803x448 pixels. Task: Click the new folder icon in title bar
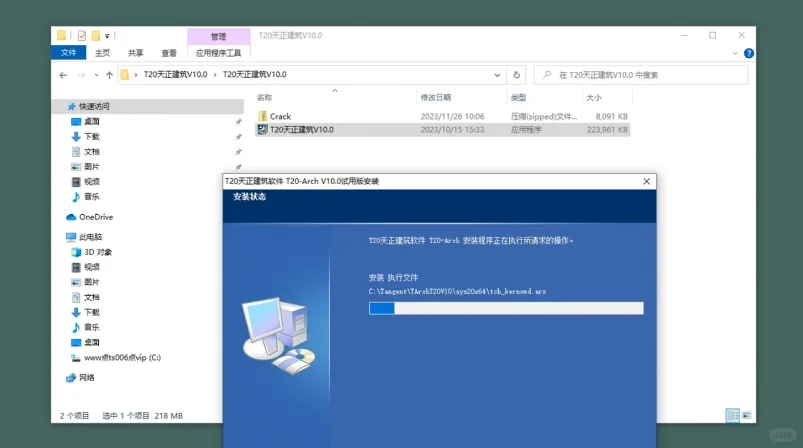tap(96, 35)
